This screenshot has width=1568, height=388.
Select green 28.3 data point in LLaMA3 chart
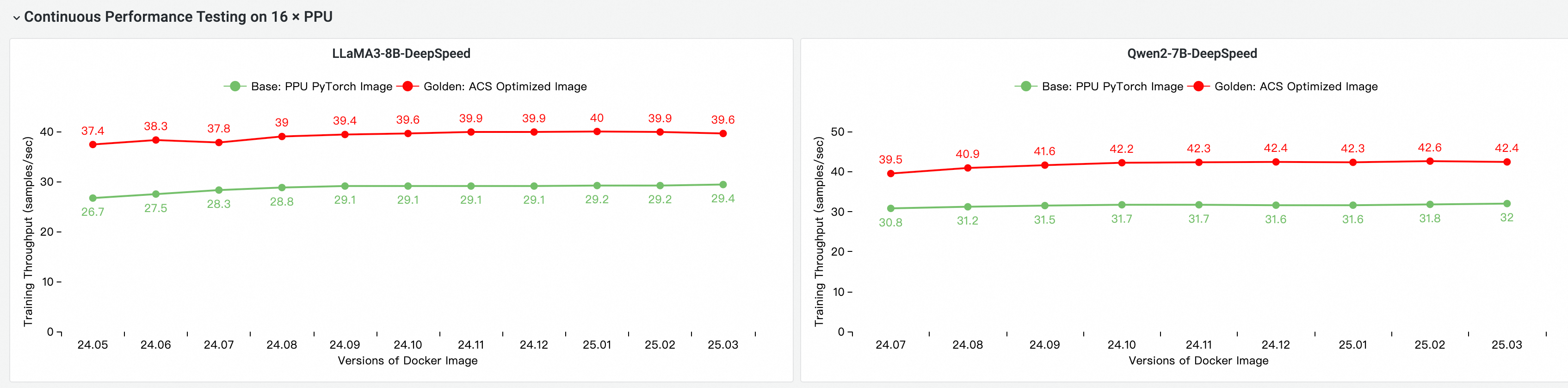218,190
